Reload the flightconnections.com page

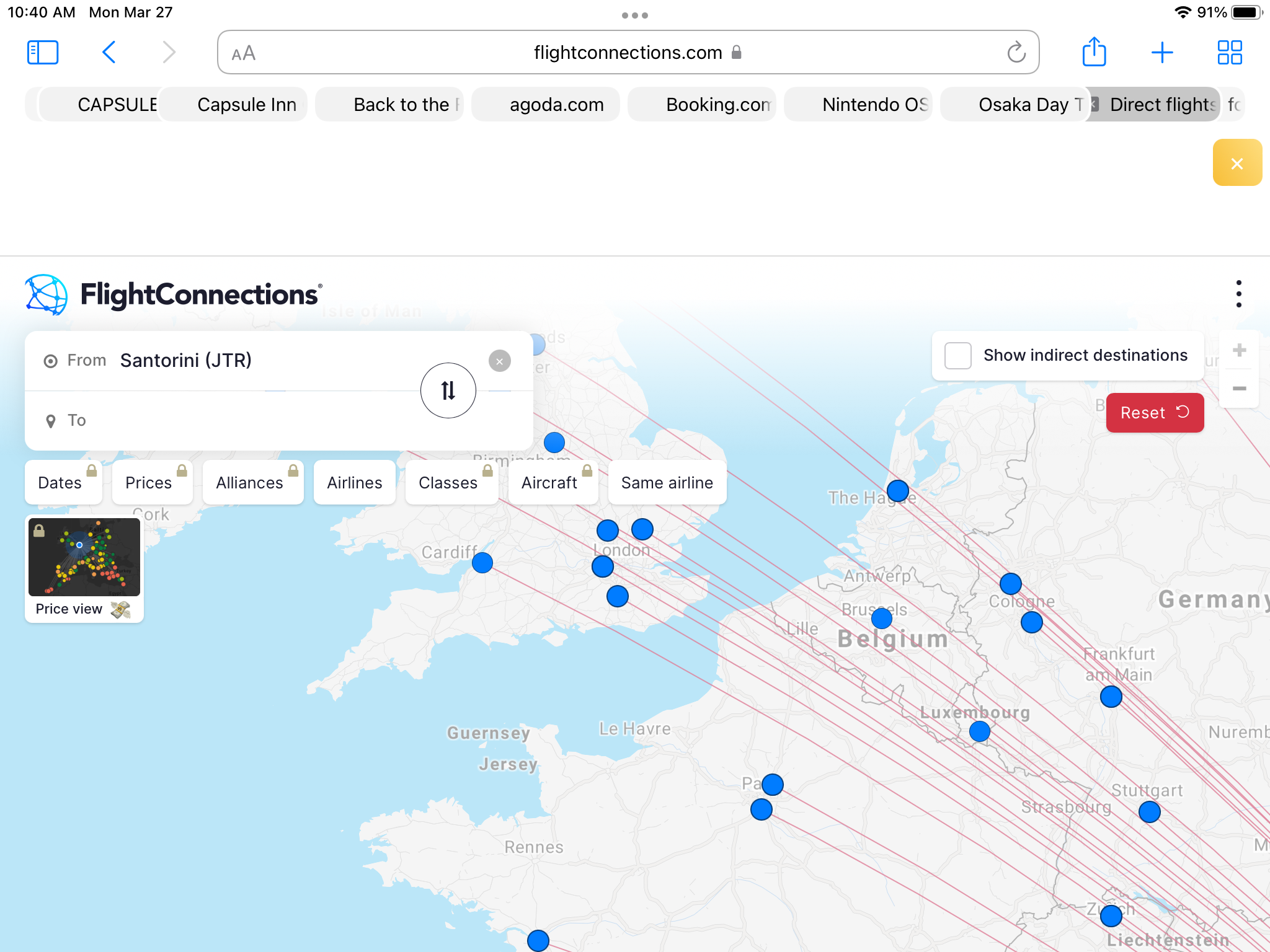1016,53
